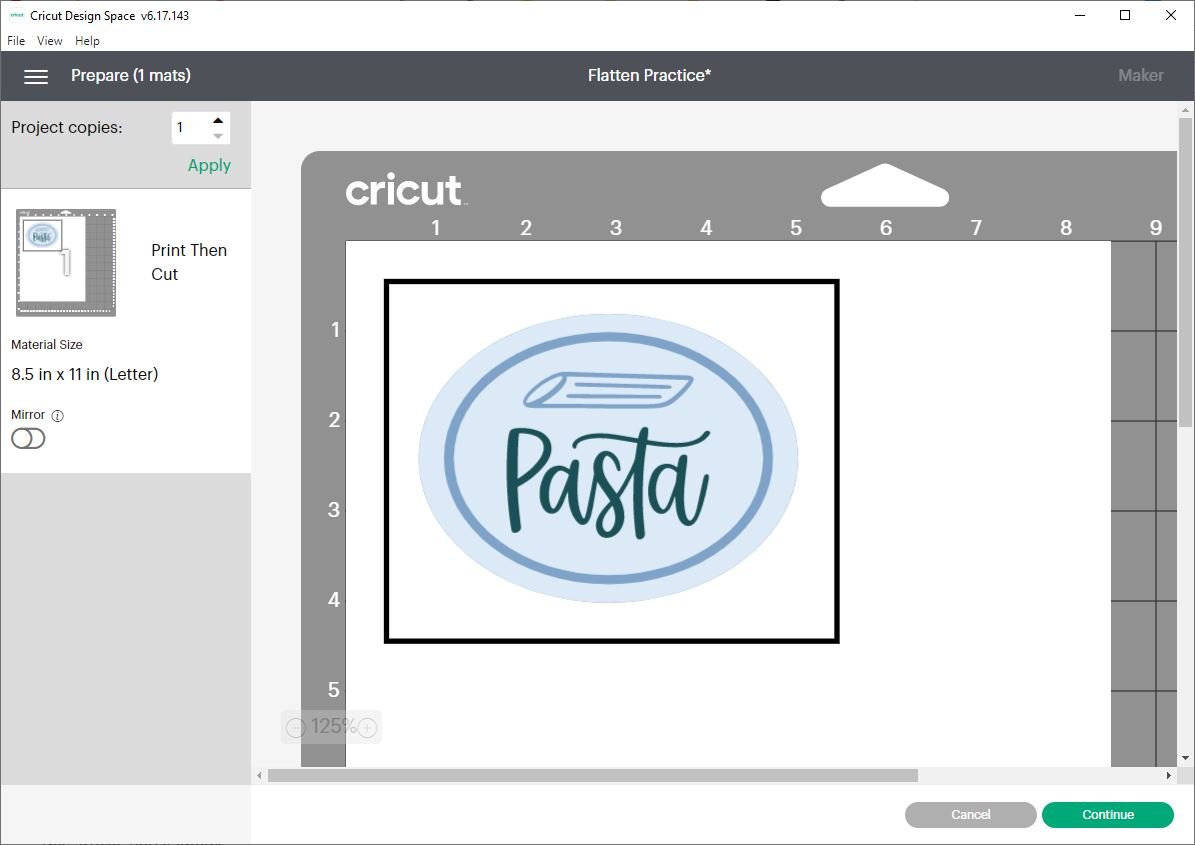Click the Mirror info icon
1195x845 pixels.
(58, 414)
